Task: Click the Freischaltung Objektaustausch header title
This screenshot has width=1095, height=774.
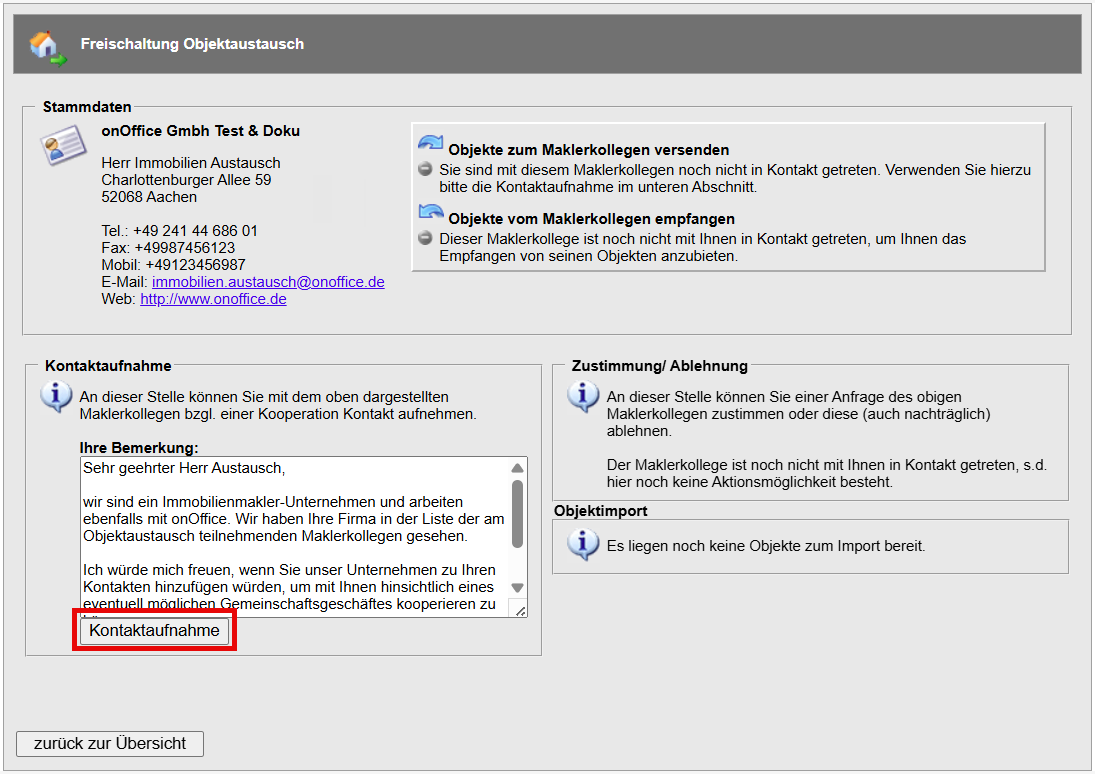Action: tap(192, 44)
